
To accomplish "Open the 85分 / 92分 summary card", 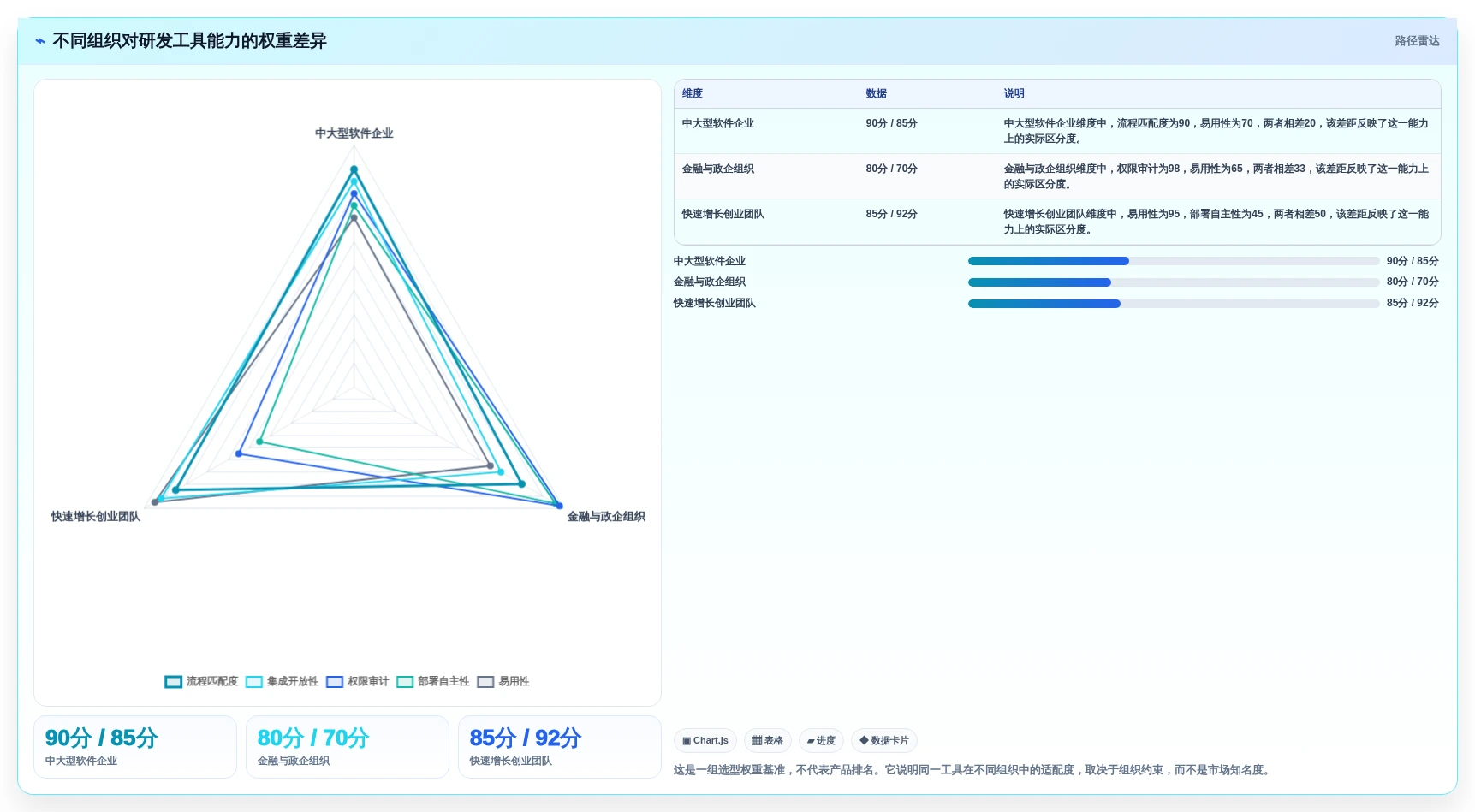I will [x=560, y=747].
